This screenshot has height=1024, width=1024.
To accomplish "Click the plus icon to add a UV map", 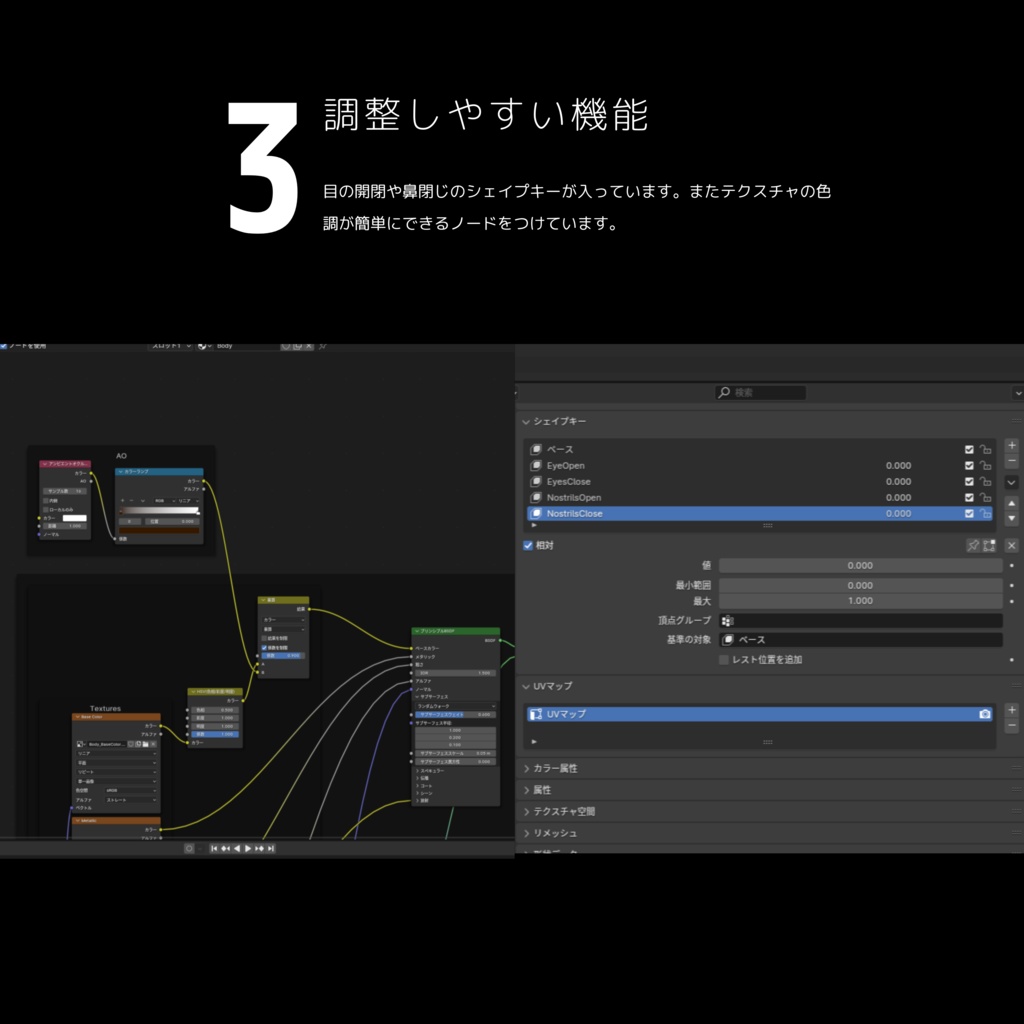I will (x=1010, y=711).
